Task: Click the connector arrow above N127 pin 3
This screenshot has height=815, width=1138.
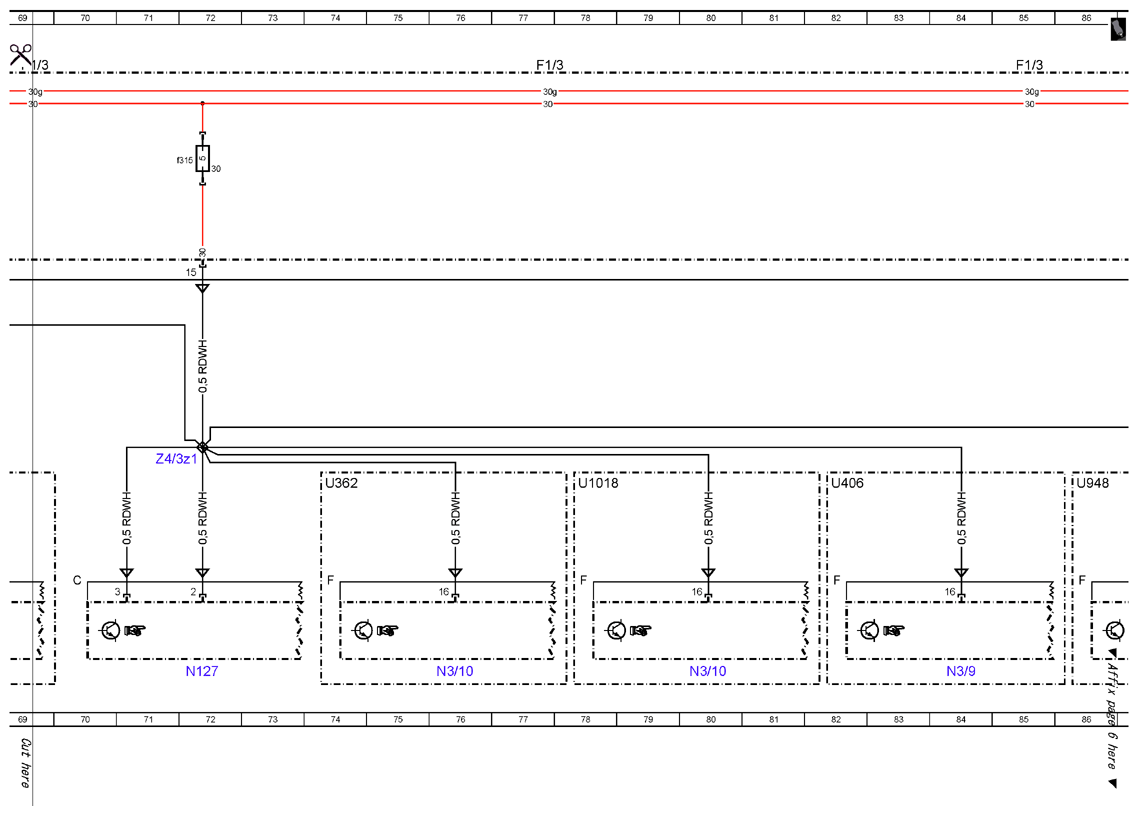Action: tap(127, 573)
